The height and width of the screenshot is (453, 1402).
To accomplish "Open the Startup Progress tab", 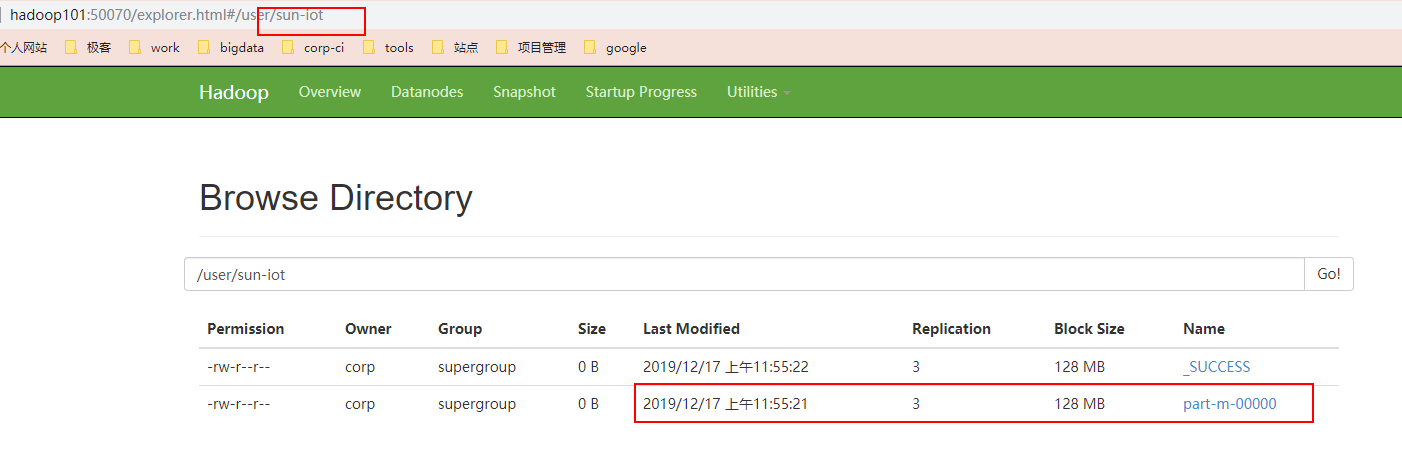I will tap(641, 92).
